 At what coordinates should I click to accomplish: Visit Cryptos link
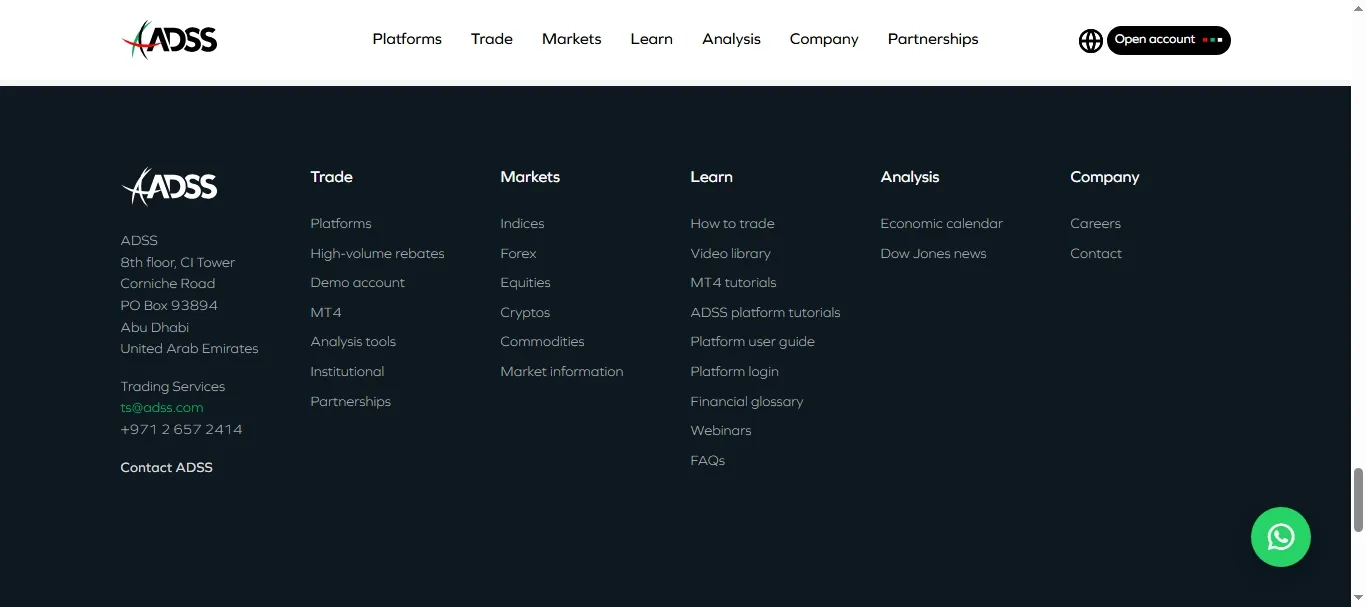pyautogui.click(x=525, y=312)
